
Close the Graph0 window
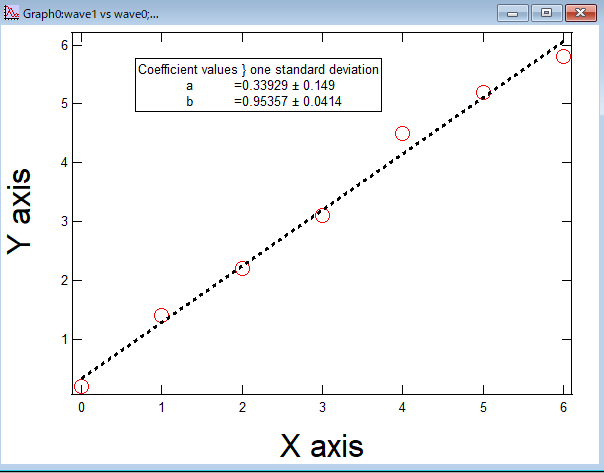point(579,13)
